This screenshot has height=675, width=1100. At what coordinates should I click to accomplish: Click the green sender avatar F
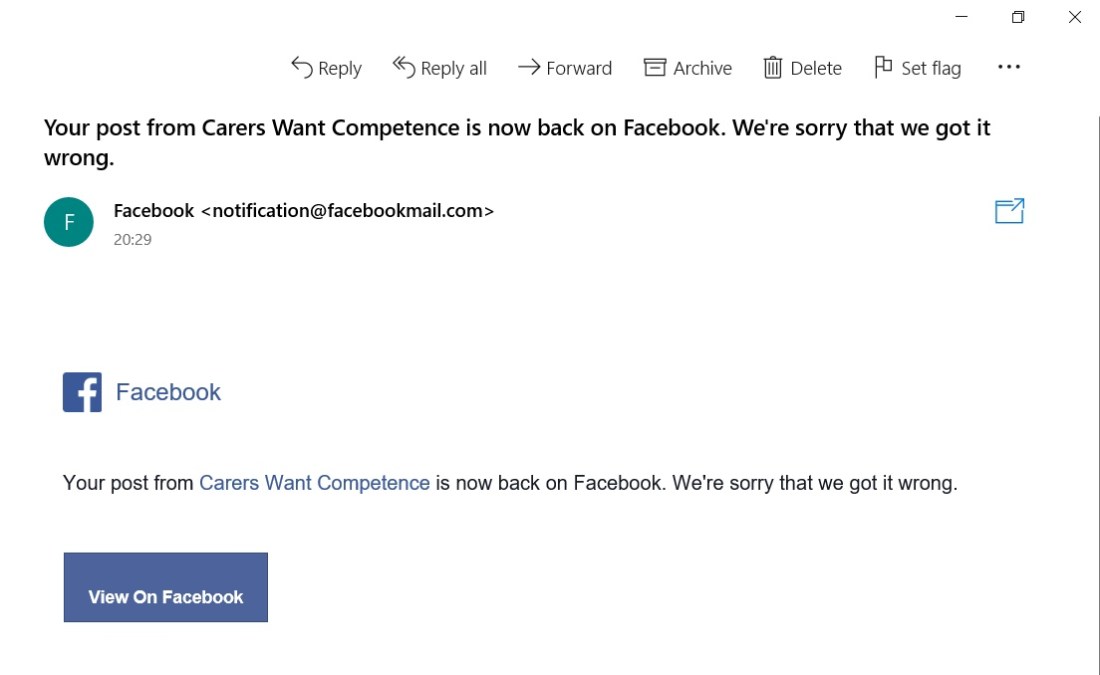pos(69,222)
